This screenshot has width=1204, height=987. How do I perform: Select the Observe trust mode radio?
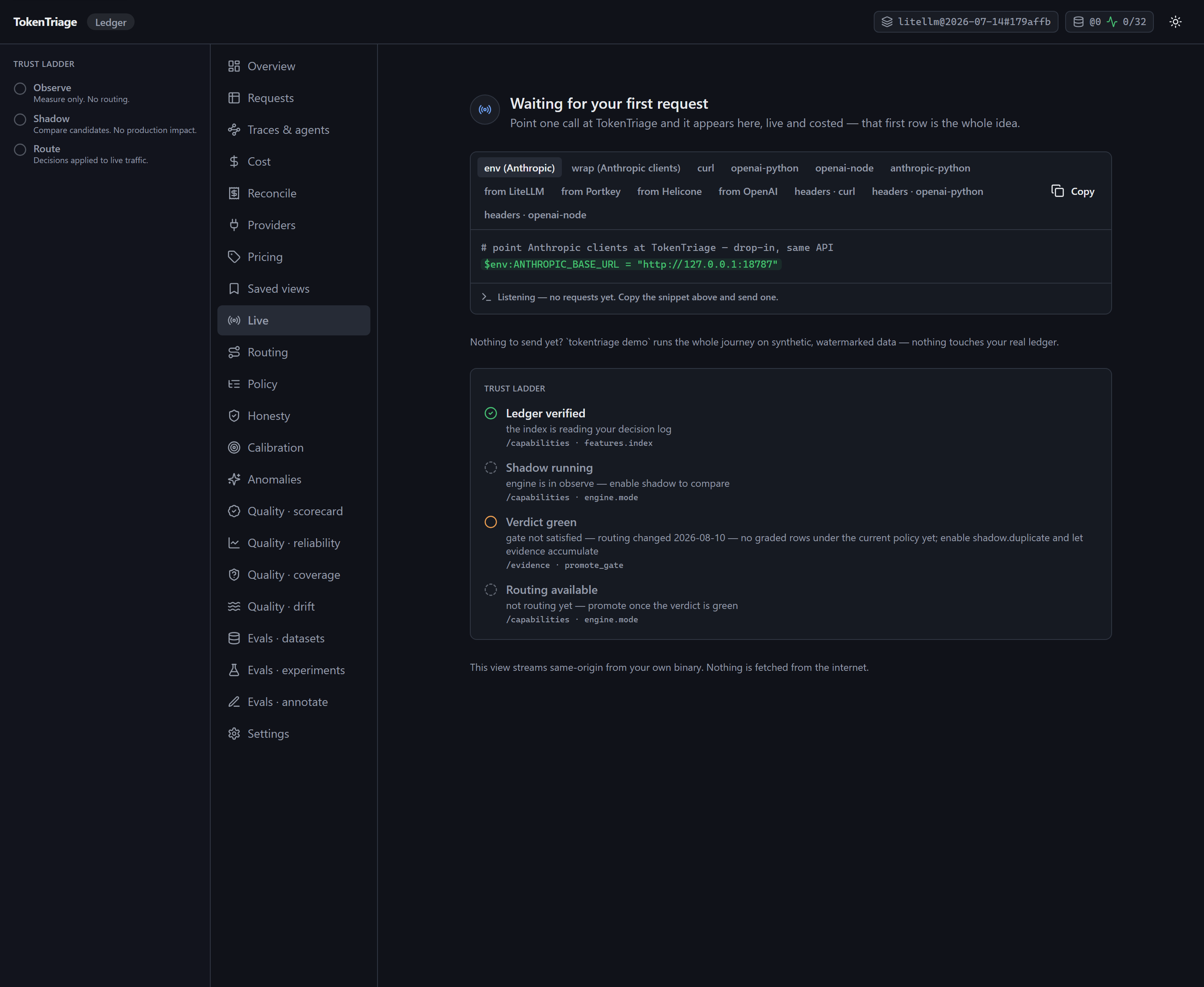point(20,89)
